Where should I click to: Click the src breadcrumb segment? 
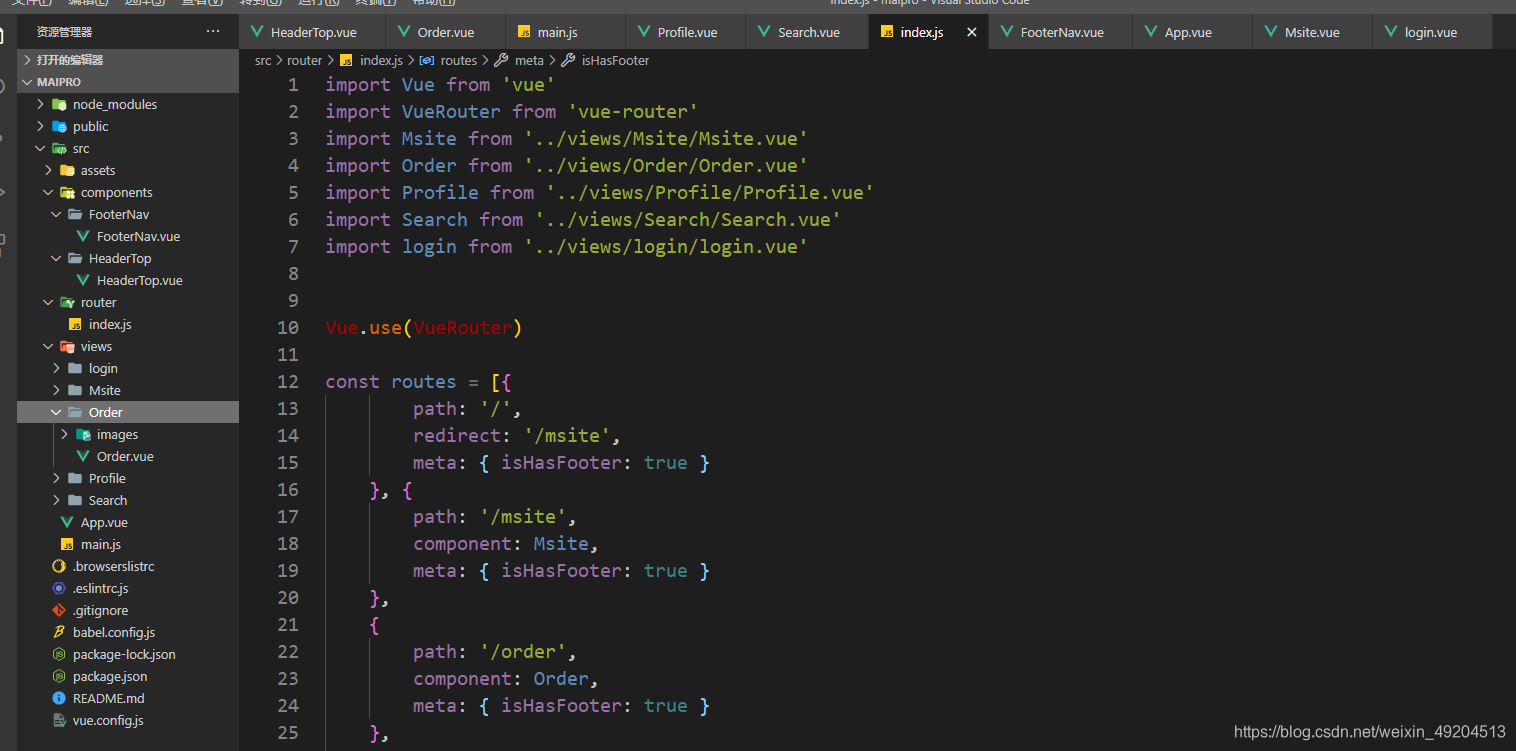[263, 60]
